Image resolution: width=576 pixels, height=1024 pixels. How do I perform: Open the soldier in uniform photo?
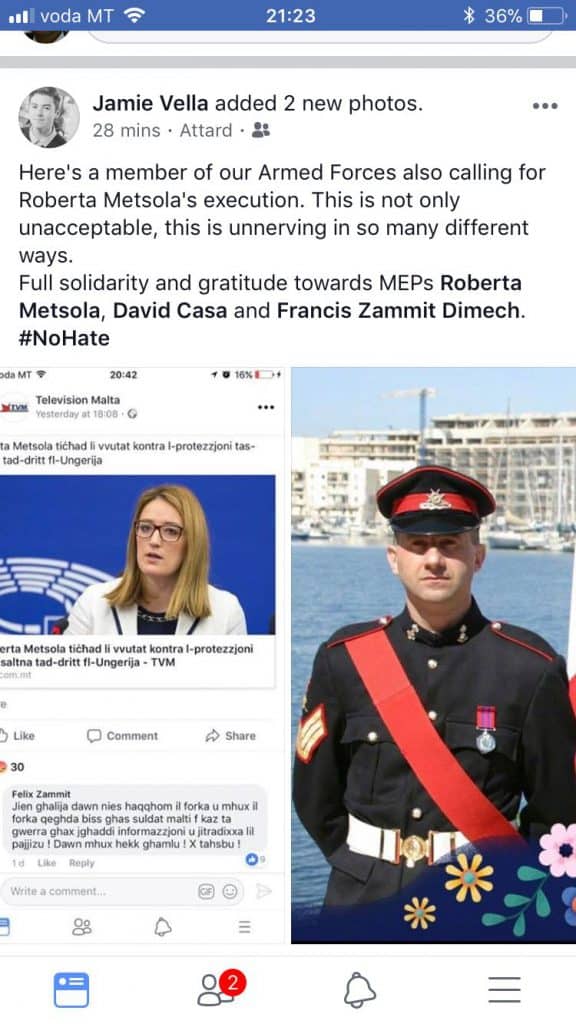click(434, 655)
